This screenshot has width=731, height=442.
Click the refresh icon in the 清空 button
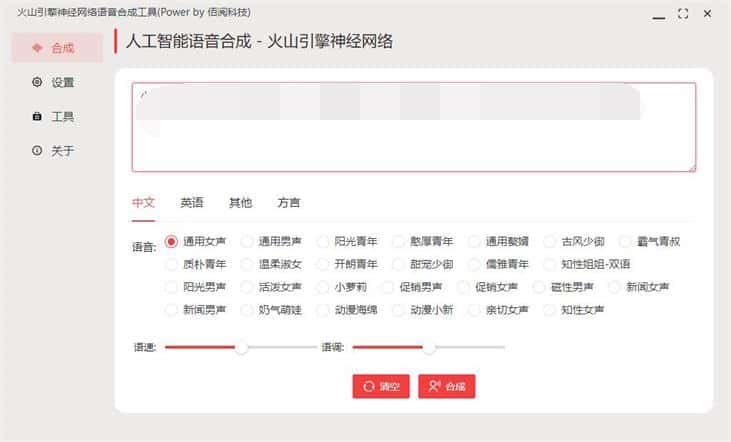[x=369, y=387]
